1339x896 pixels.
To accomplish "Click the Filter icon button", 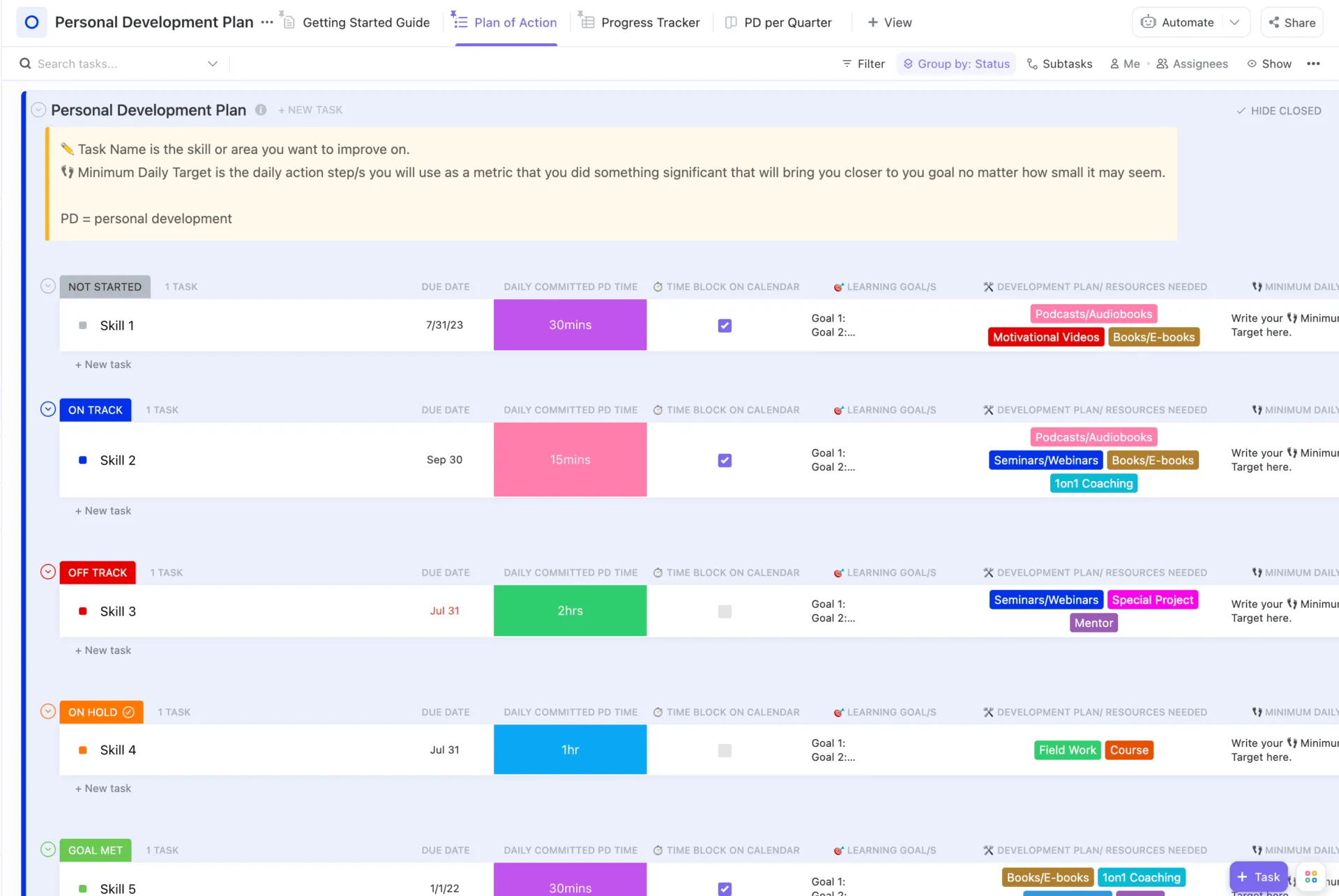I will click(x=863, y=63).
